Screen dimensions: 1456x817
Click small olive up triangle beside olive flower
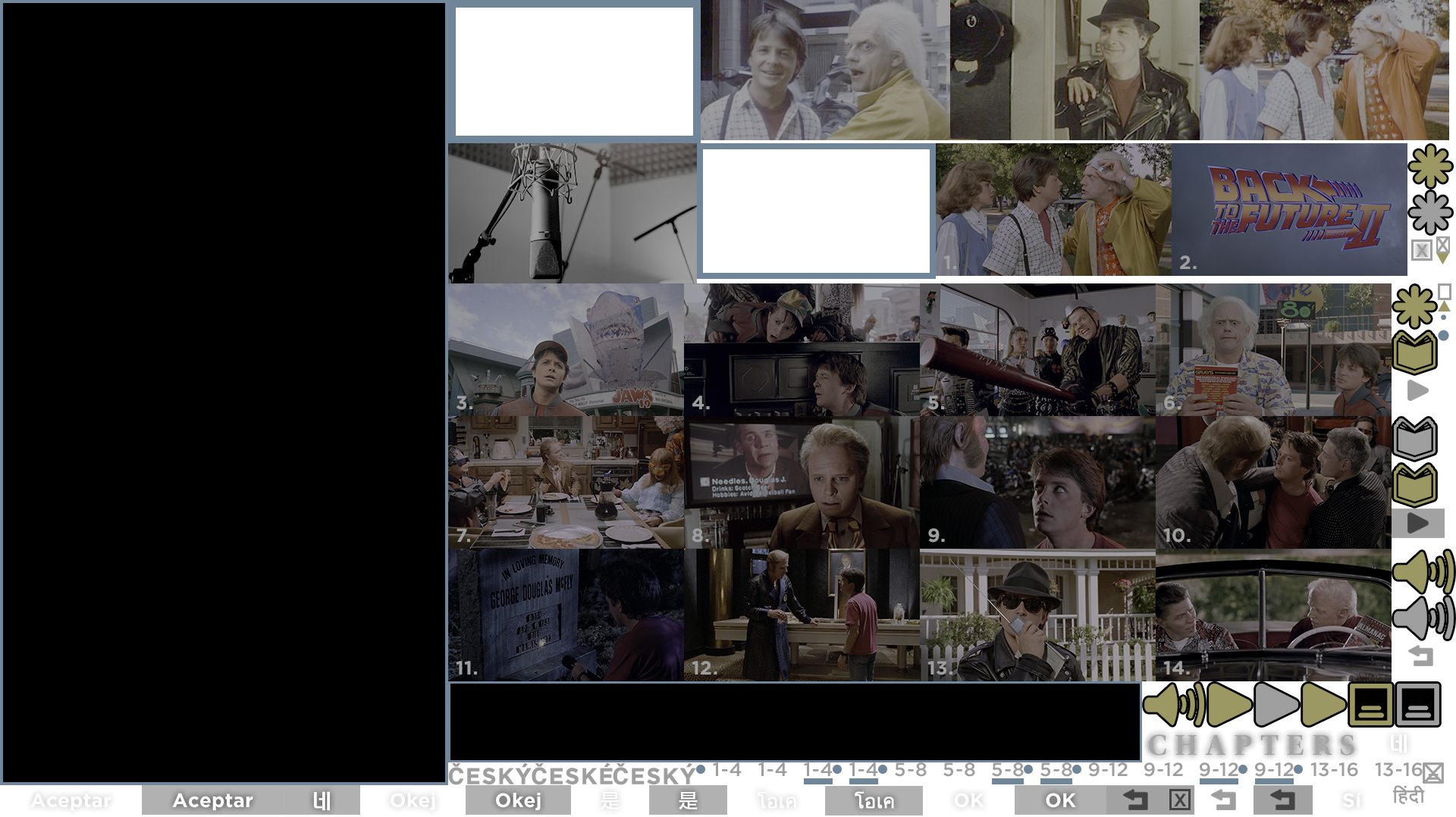pyautogui.click(x=1445, y=306)
